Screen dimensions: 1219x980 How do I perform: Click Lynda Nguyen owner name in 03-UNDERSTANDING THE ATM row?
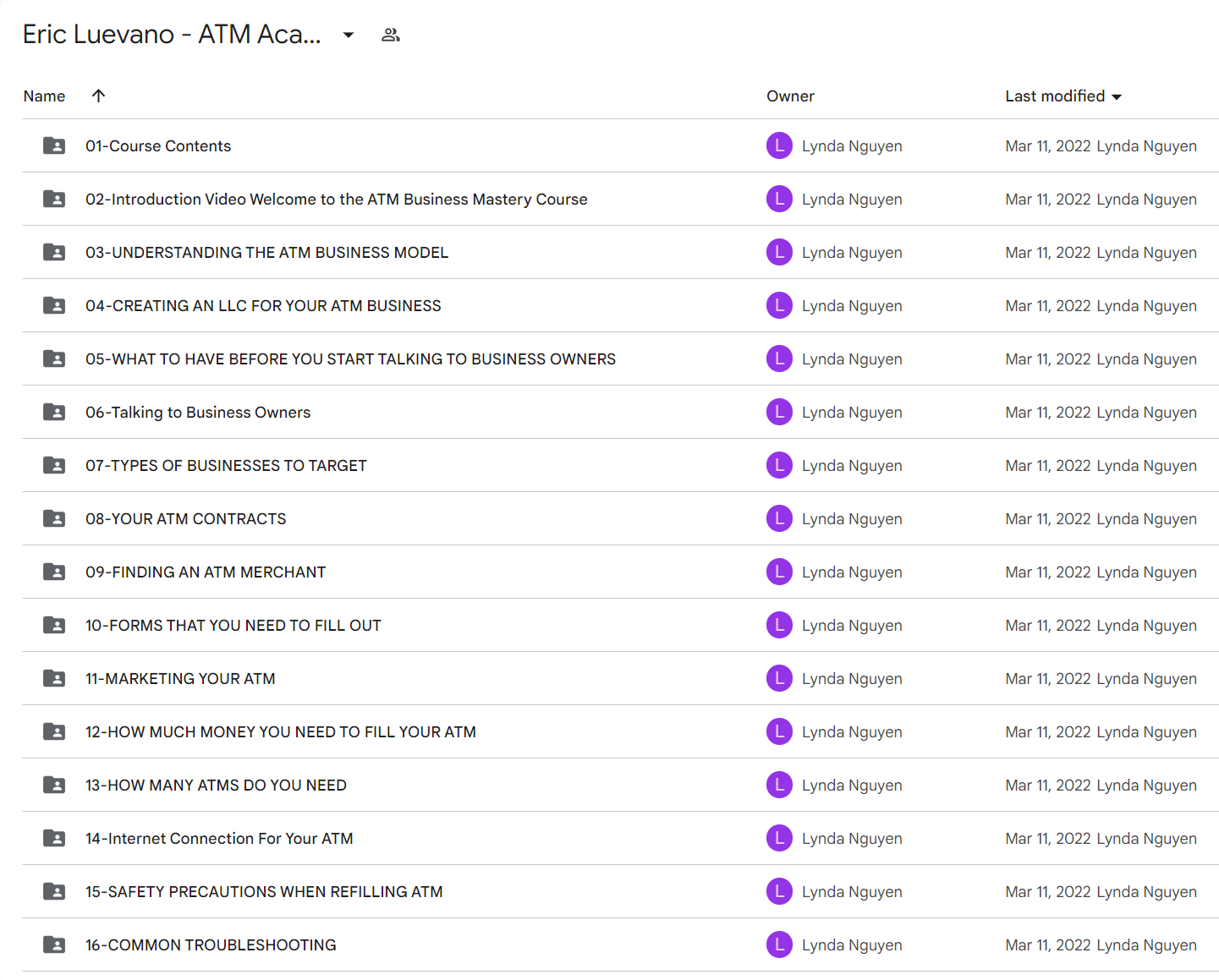click(852, 253)
